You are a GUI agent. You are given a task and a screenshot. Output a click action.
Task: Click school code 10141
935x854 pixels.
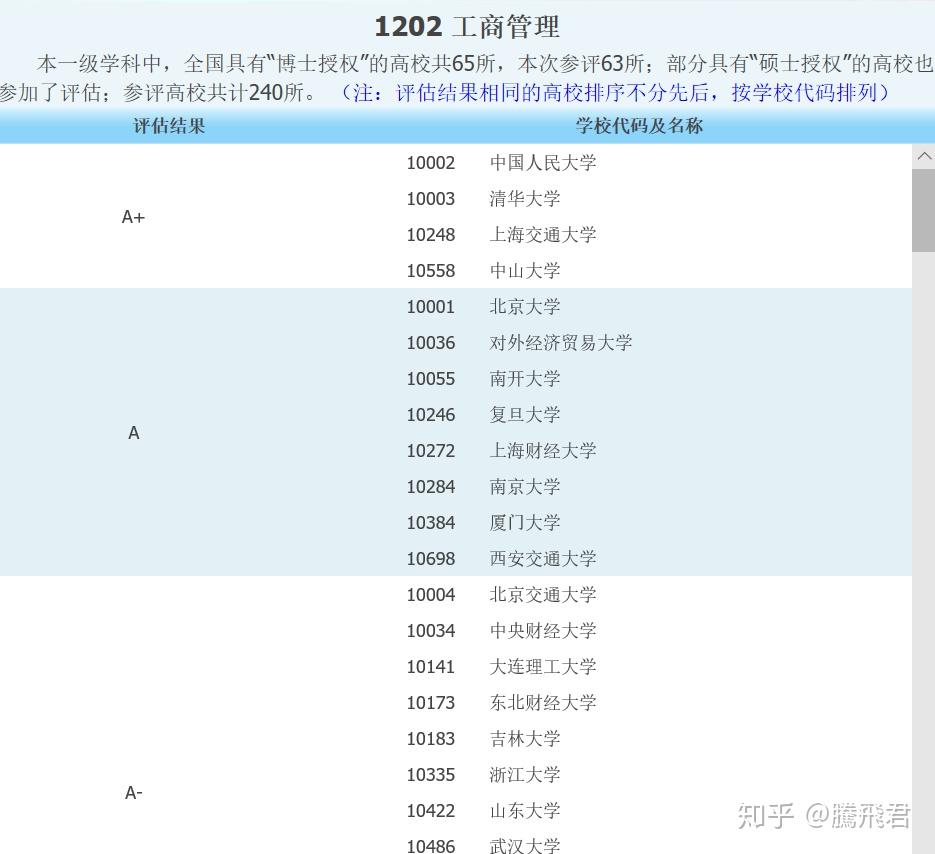click(x=431, y=667)
